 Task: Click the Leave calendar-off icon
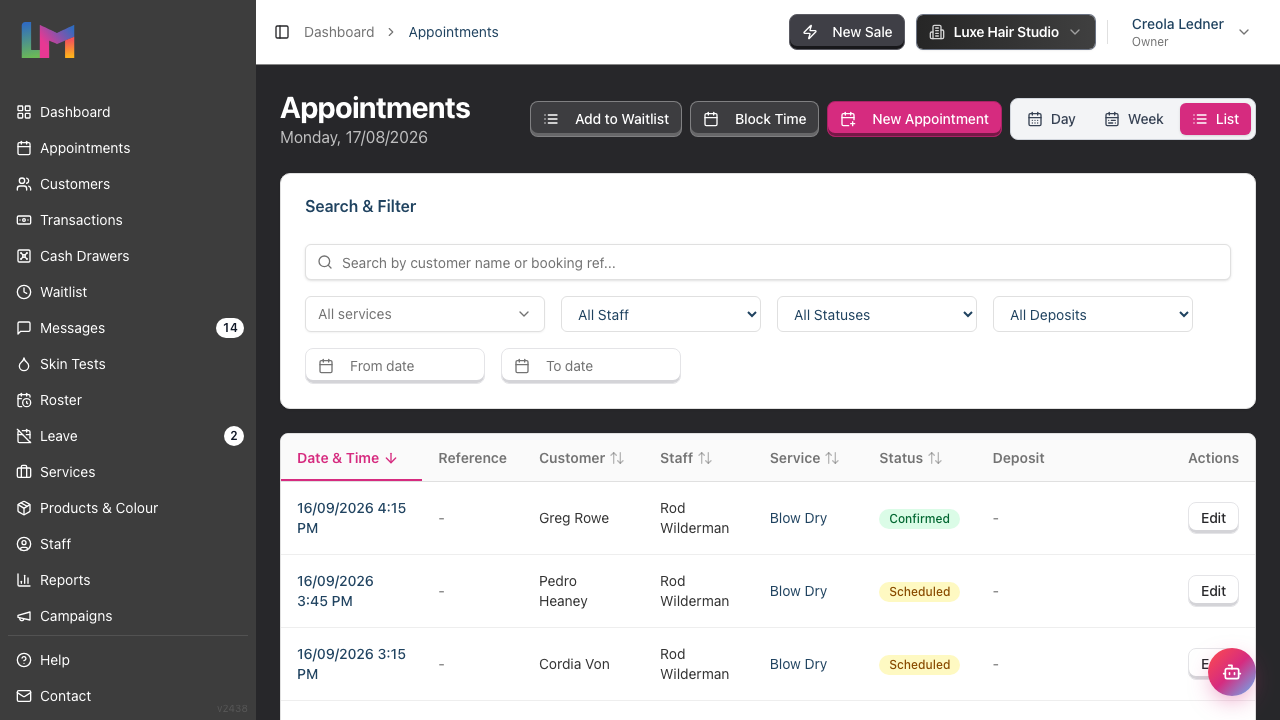pos(24,436)
